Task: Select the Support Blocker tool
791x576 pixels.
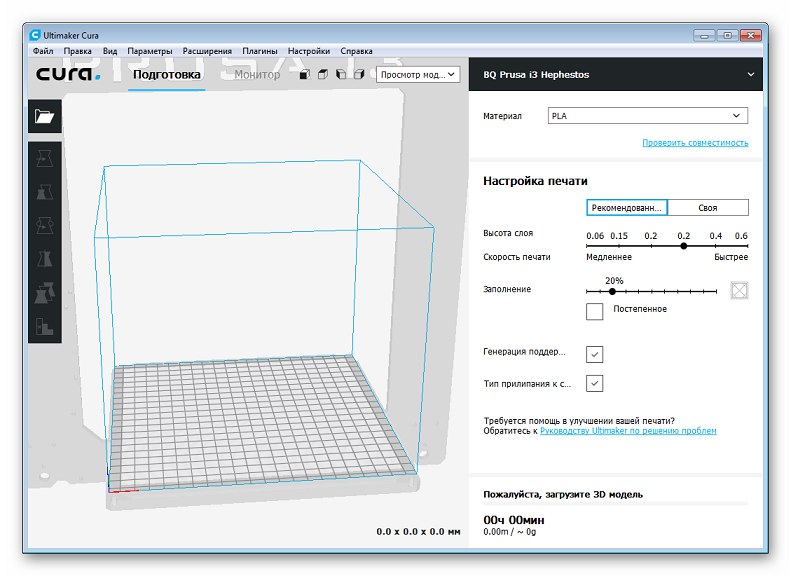Action: [45, 326]
